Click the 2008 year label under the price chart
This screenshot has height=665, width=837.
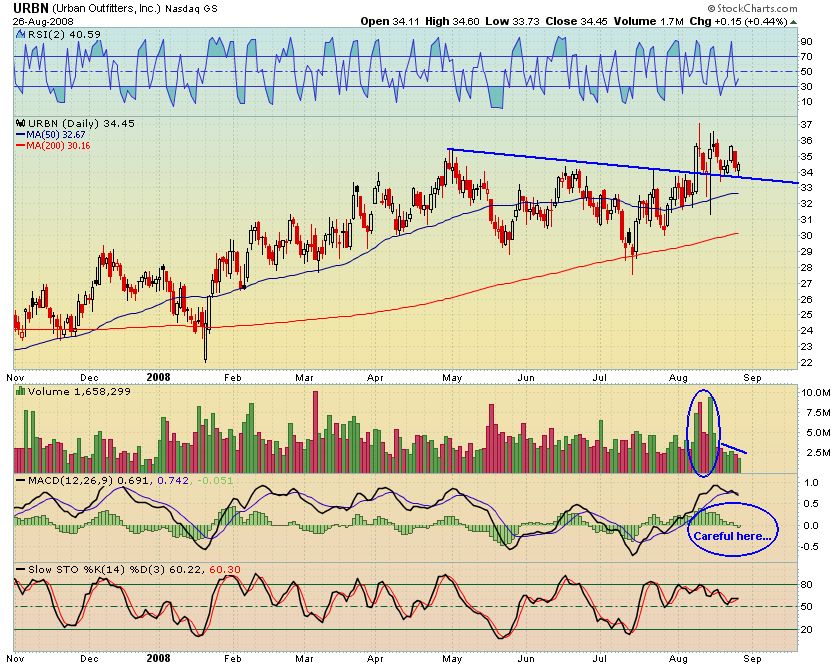[158, 377]
